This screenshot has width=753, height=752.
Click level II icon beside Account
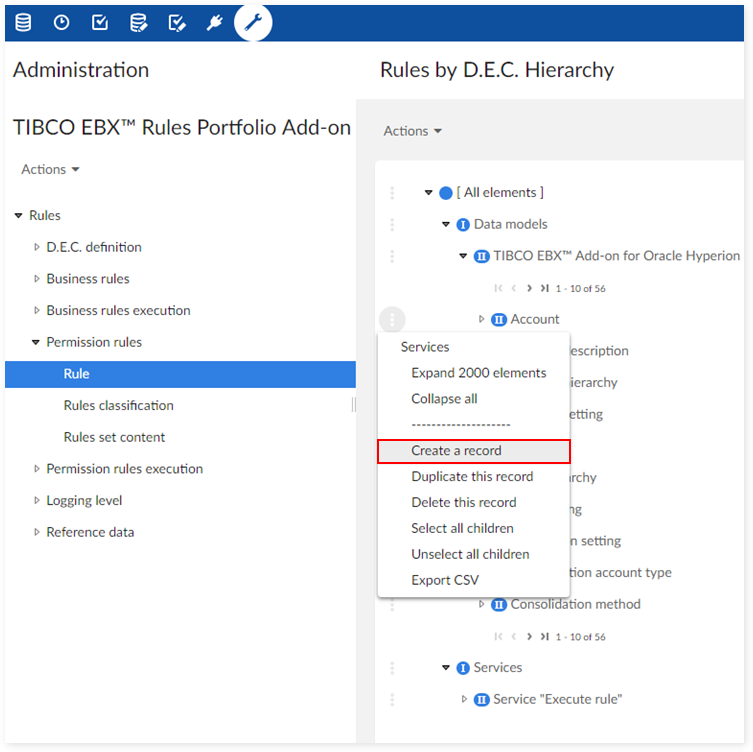[x=499, y=320]
